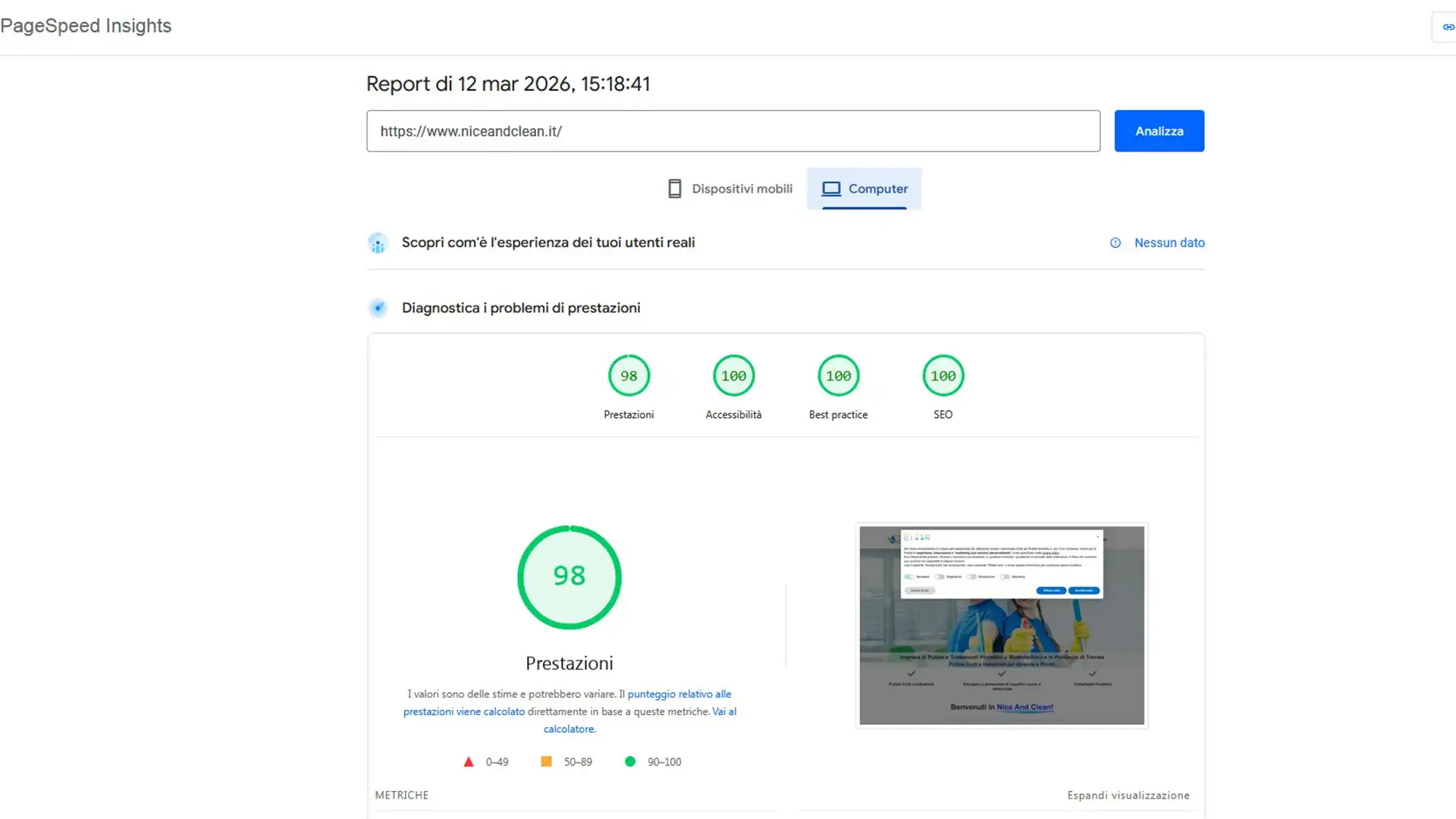Screen dimensions: 1456x819
Task: Jump to the Accessibilità 100 score gauge
Action: point(733,376)
